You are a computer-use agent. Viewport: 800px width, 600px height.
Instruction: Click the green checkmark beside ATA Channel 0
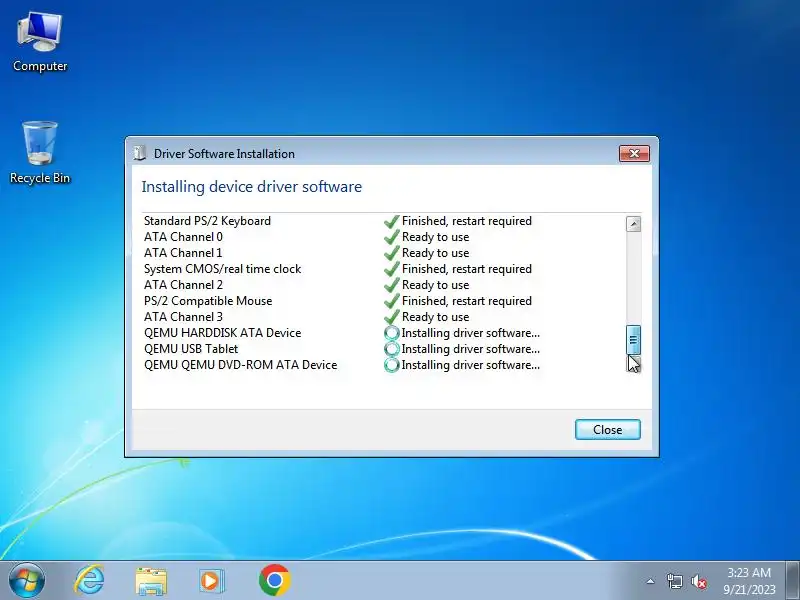391,237
